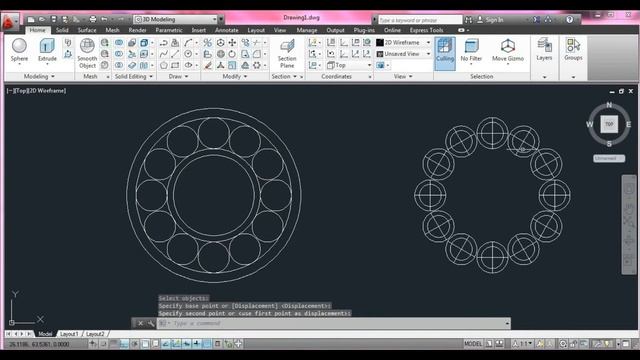Click the binoculars search icon
This screenshot has width=640, height=360.
469,20
